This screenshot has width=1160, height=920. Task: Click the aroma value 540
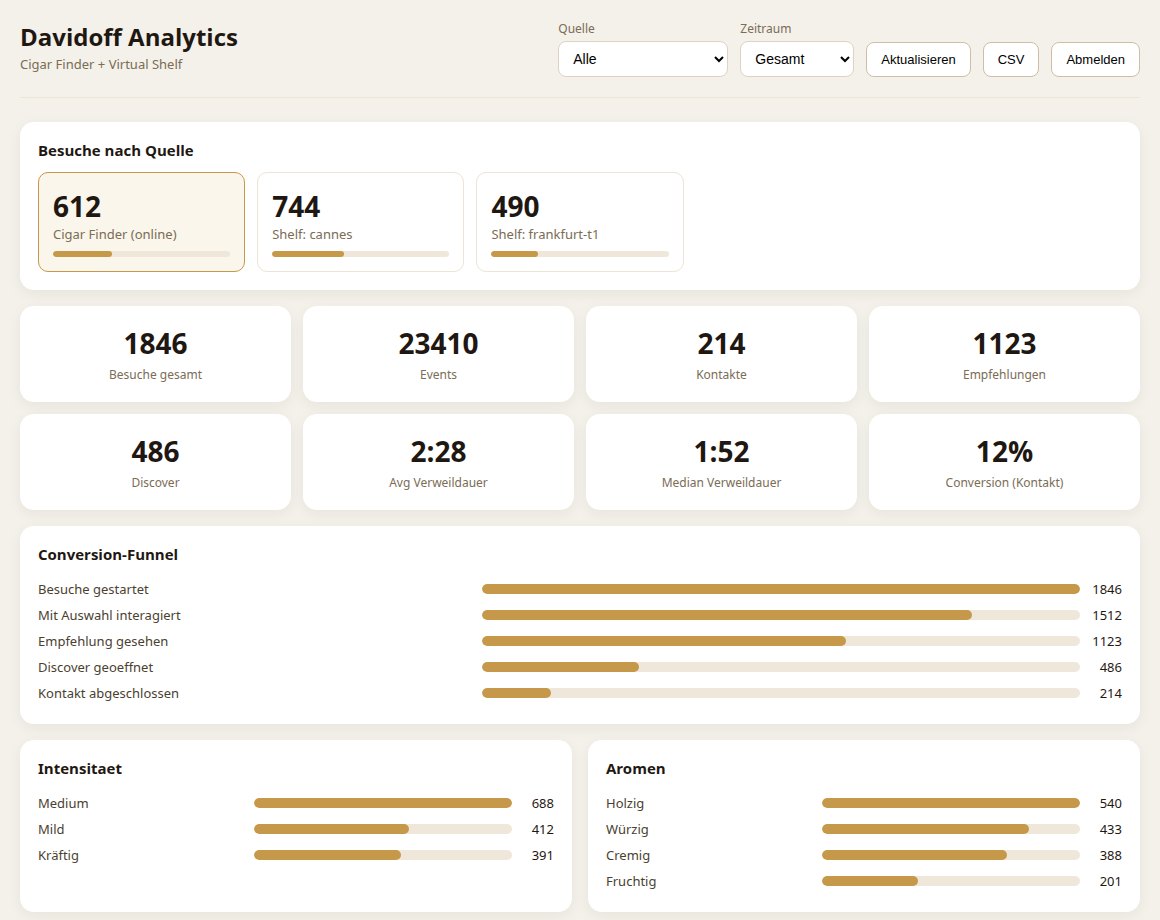pos(1110,803)
